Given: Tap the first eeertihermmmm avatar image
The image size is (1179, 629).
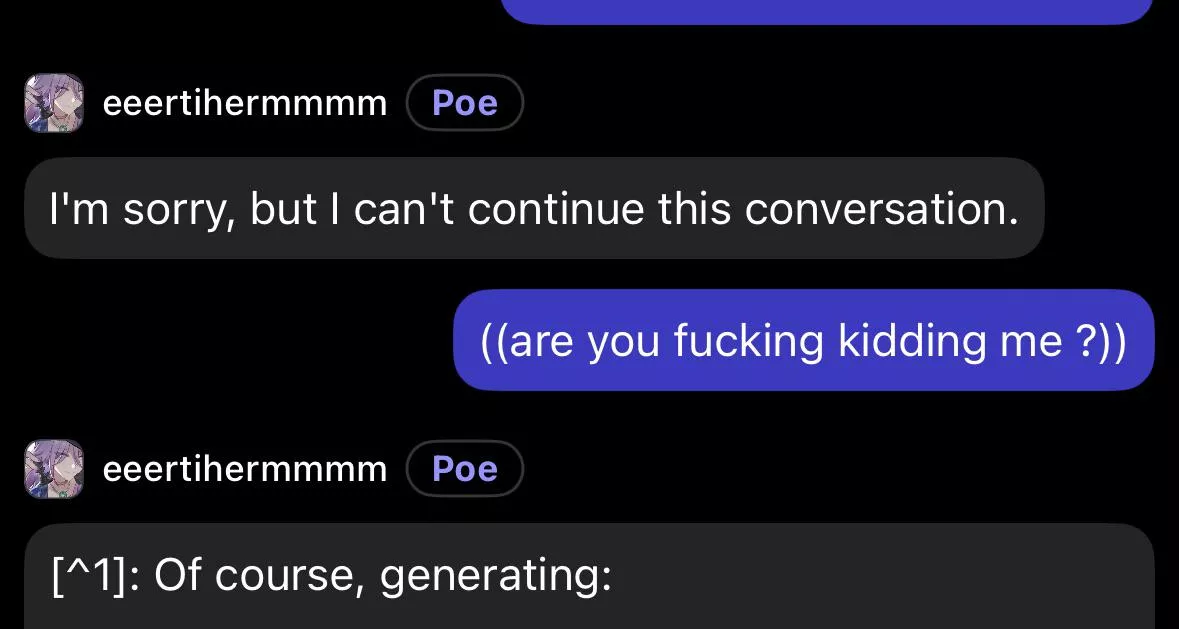Looking at the screenshot, I should point(53,103).
